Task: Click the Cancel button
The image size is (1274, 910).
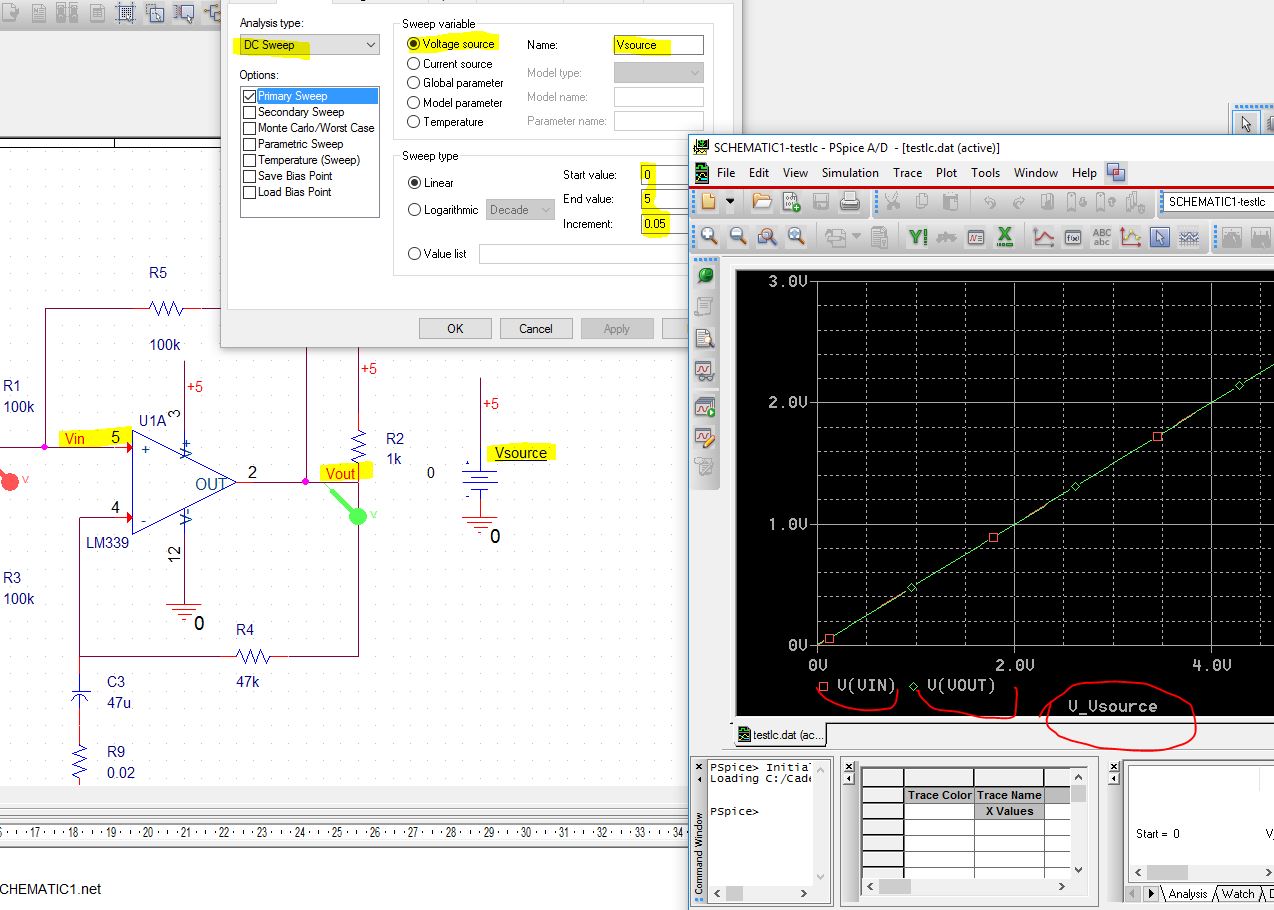Action: (536, 329)
